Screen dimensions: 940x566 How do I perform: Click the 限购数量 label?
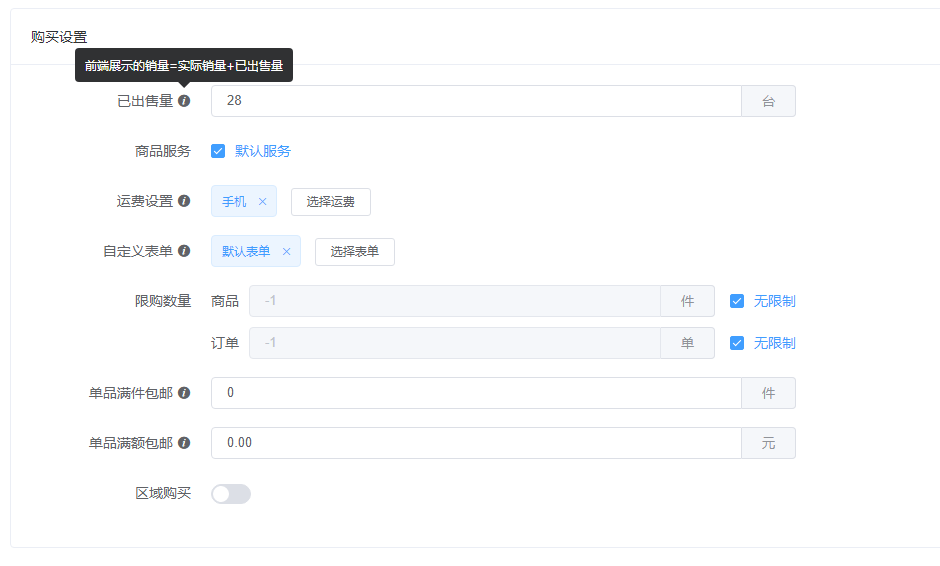coord(162,301)
